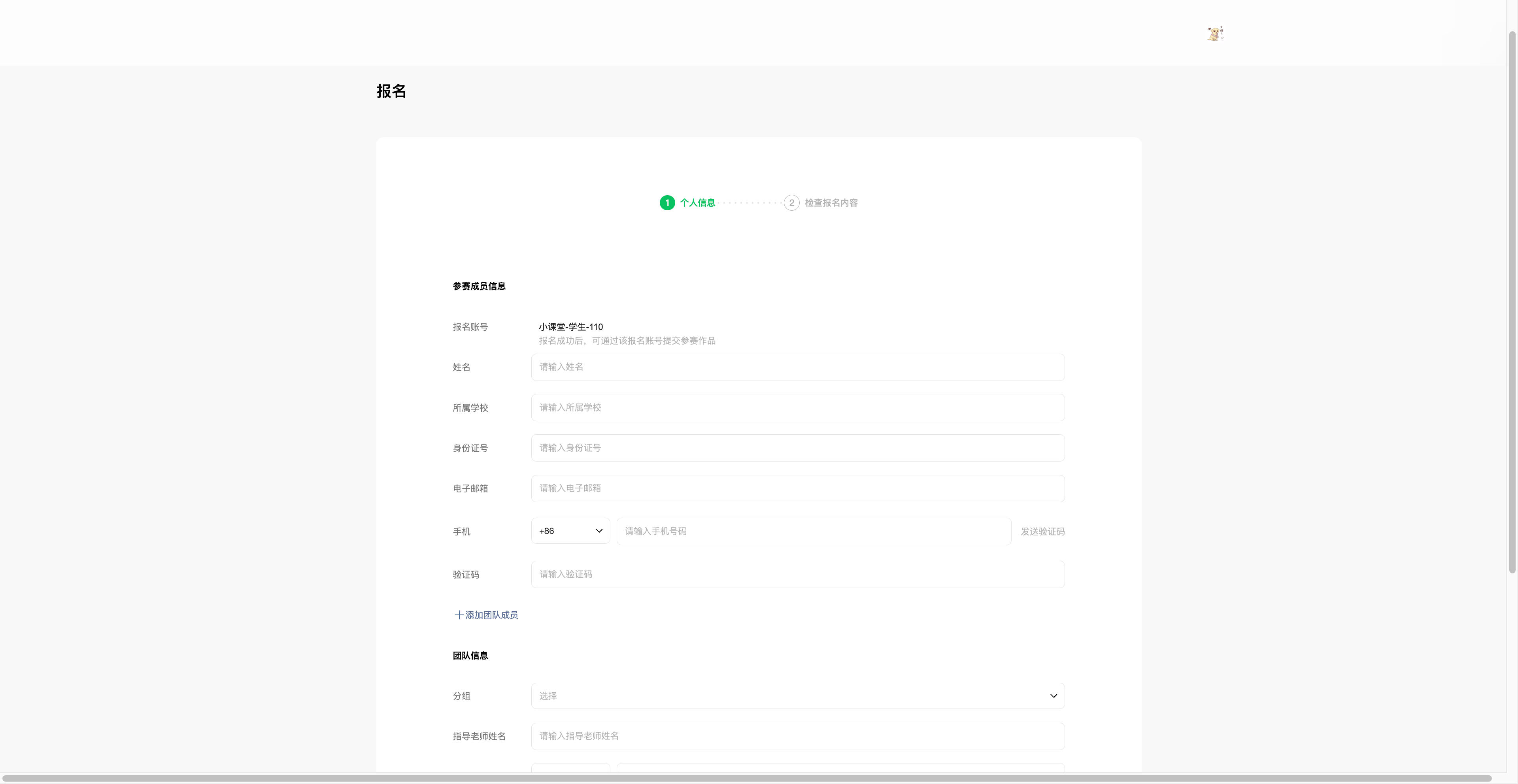Image resolution: width=1518 pixels, height=784 pixels.
Task: Click the 添加团队成员 link
Action: [x=491, y=615]
